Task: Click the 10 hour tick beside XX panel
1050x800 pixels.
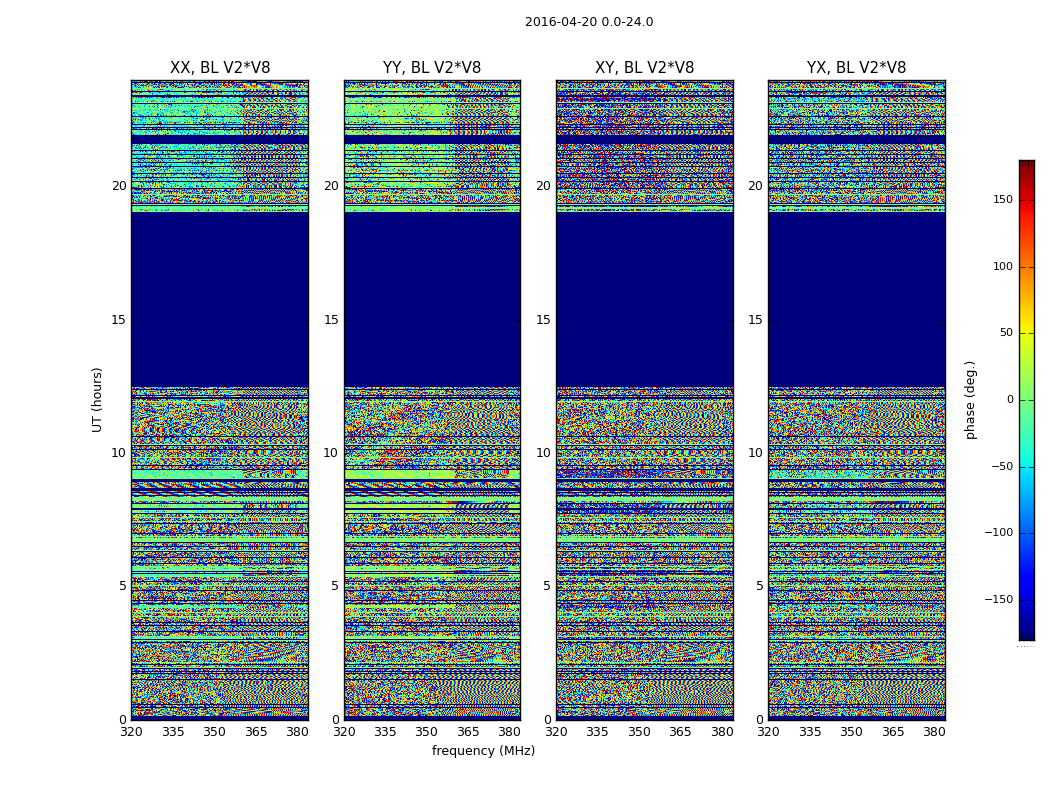Action: [119, 453]
